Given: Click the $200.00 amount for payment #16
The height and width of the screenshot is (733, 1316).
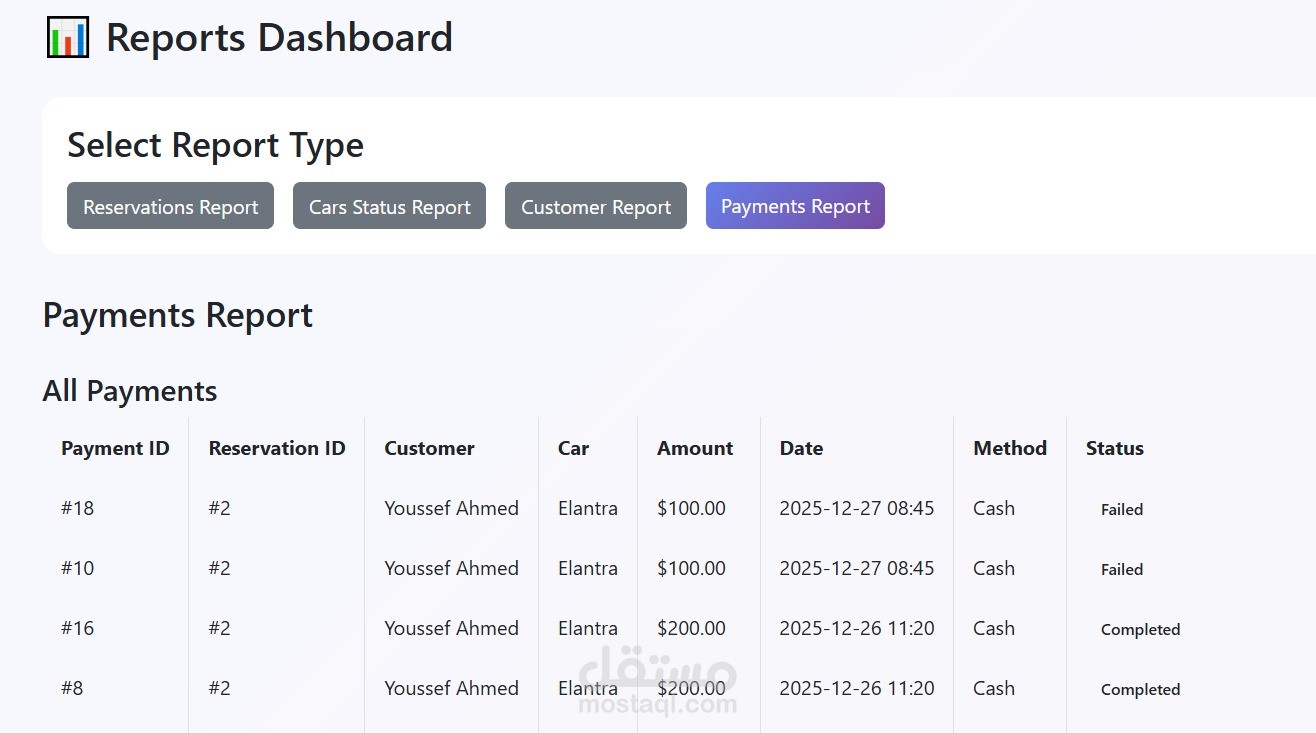Looking at the screenshot, I should [691, 628].
